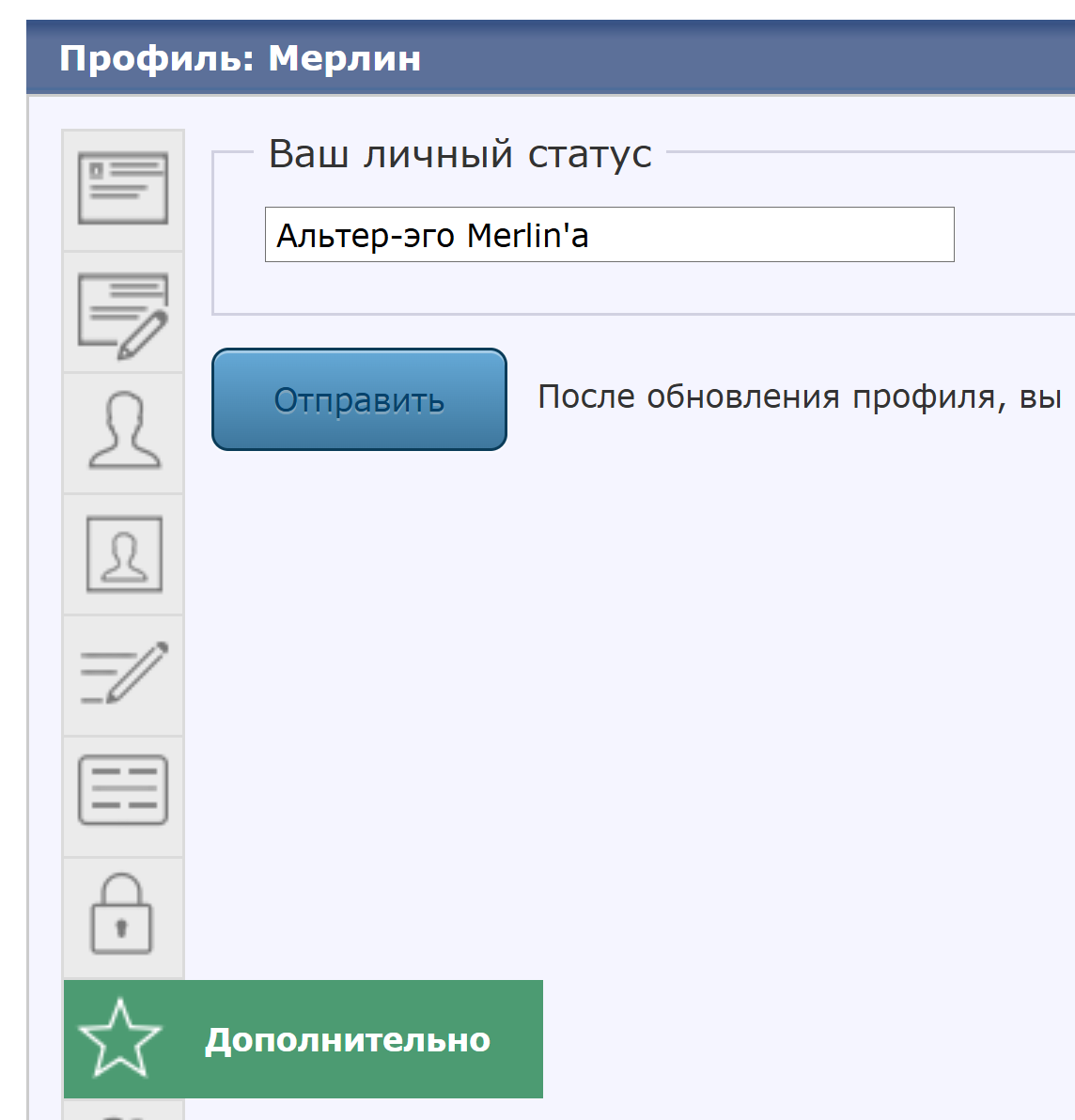Screen dimensions: 1075x1120
Task: Click the lines with pencil signature icon
Action: (123, 675)
